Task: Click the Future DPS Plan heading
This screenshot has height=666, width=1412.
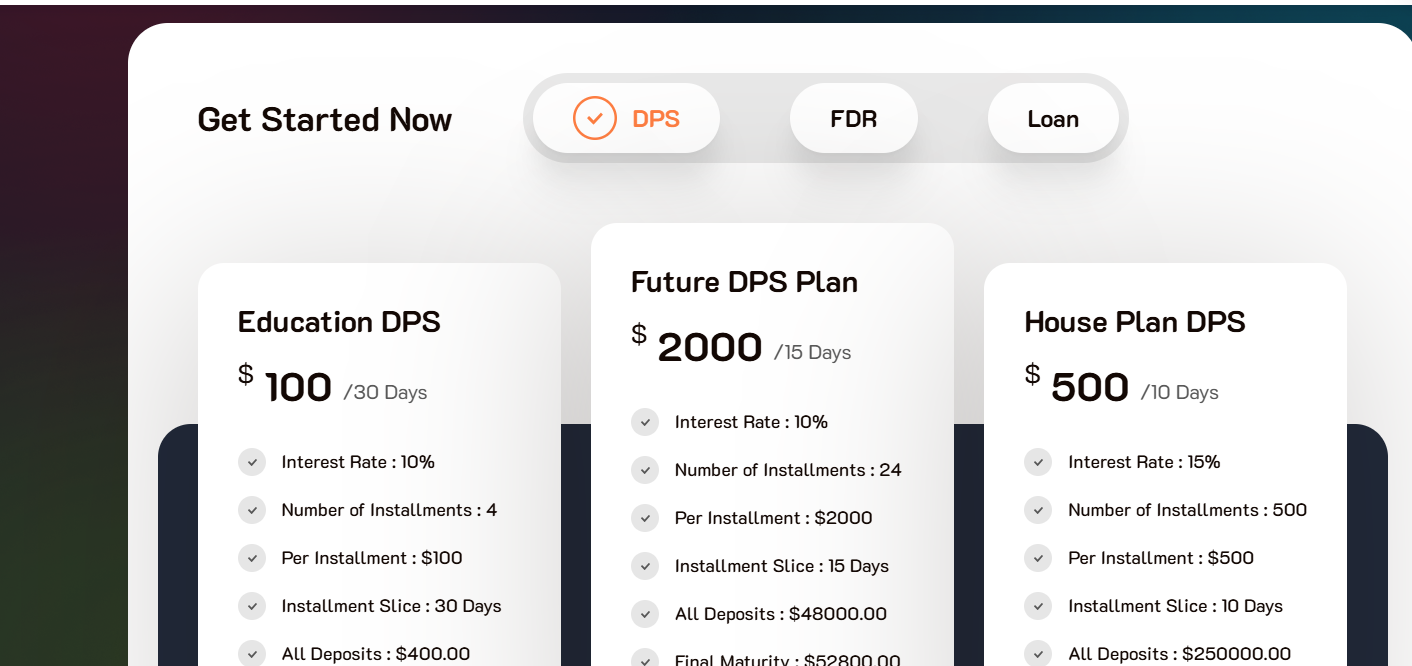Action: pos(744,282)
